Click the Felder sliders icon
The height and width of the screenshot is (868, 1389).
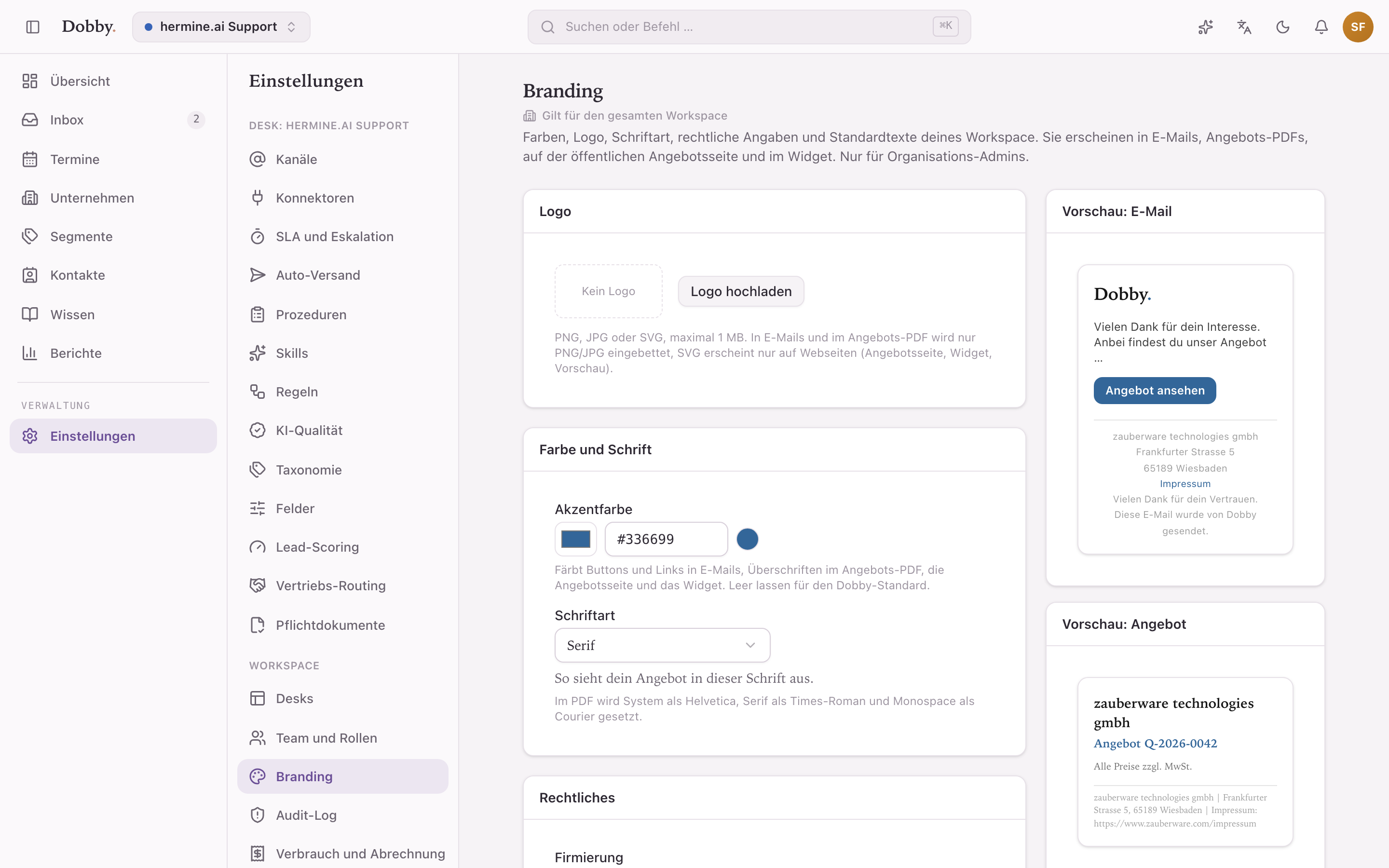coord(258,508)
